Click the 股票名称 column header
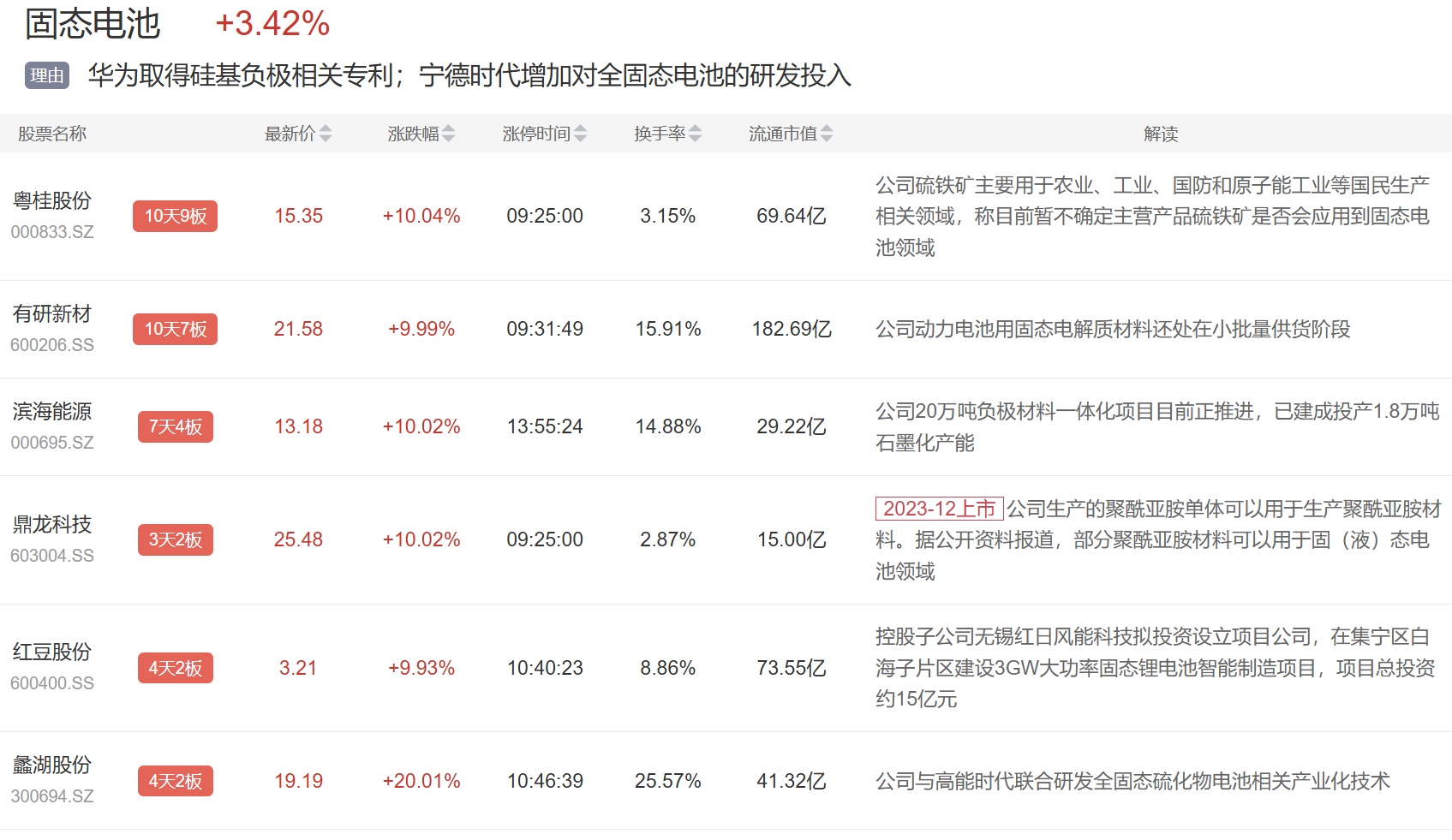The image size is (1452, 840). click(x=52, y=134)
